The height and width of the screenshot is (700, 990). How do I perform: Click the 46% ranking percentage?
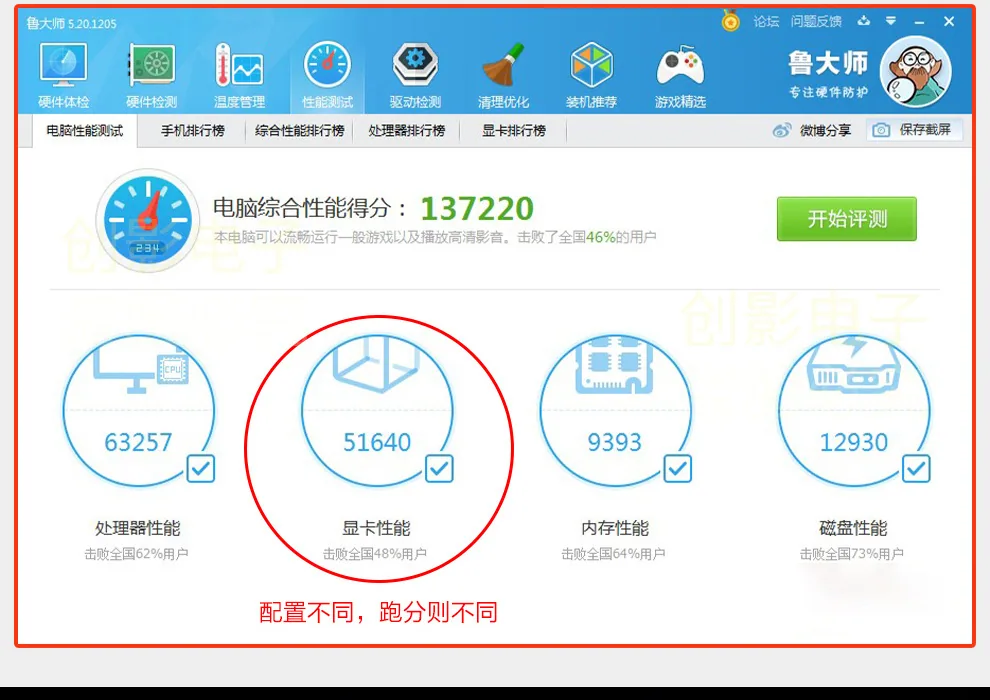click(x=600, y=237)
